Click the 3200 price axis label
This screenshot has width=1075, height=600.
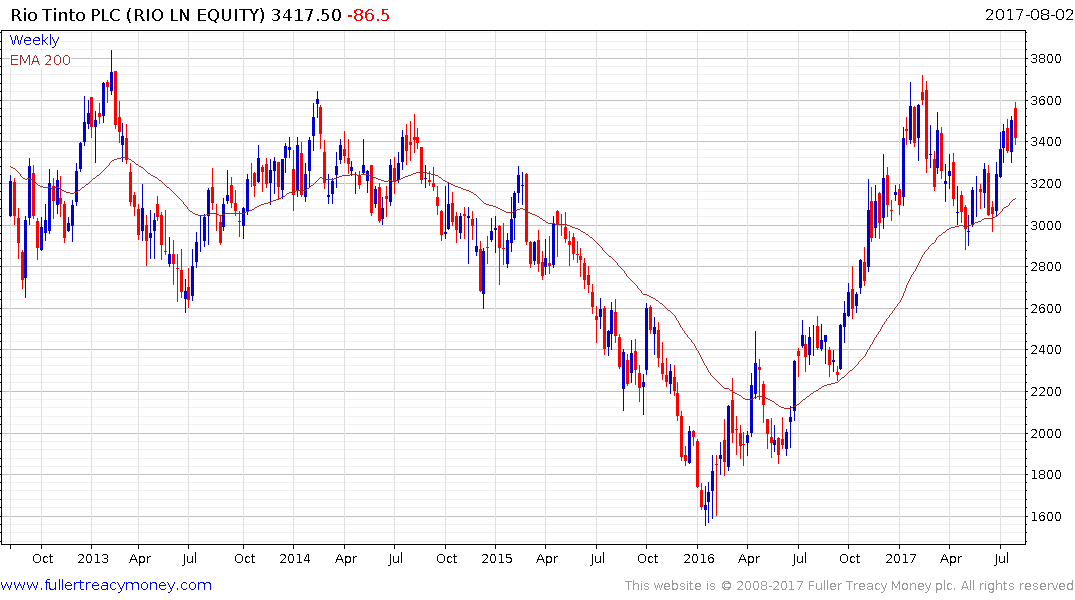(x=1046, y=184)
